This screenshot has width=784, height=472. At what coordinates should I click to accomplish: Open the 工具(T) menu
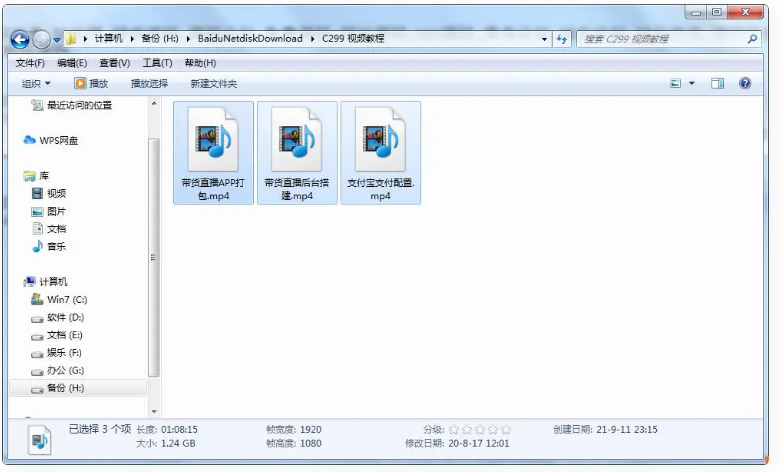pos(157,63)
